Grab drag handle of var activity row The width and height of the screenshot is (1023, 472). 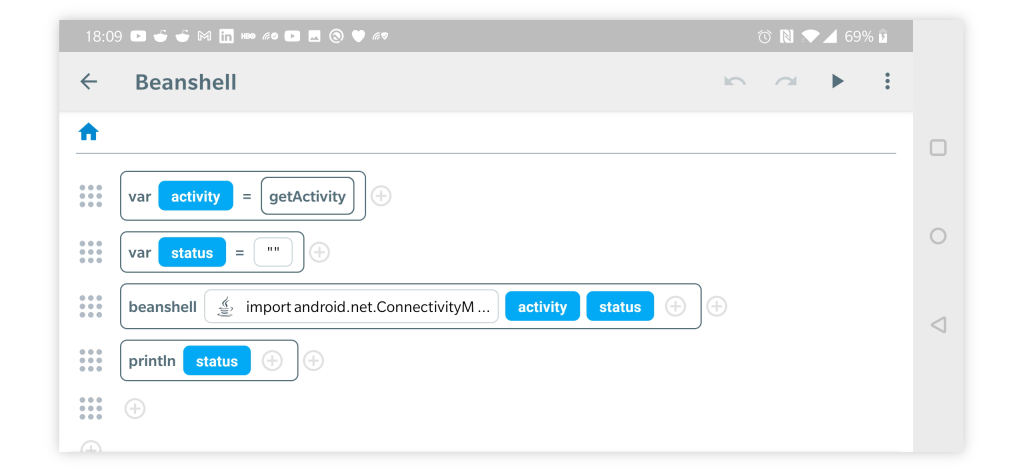pyautogui.click(x=91, y=196)
